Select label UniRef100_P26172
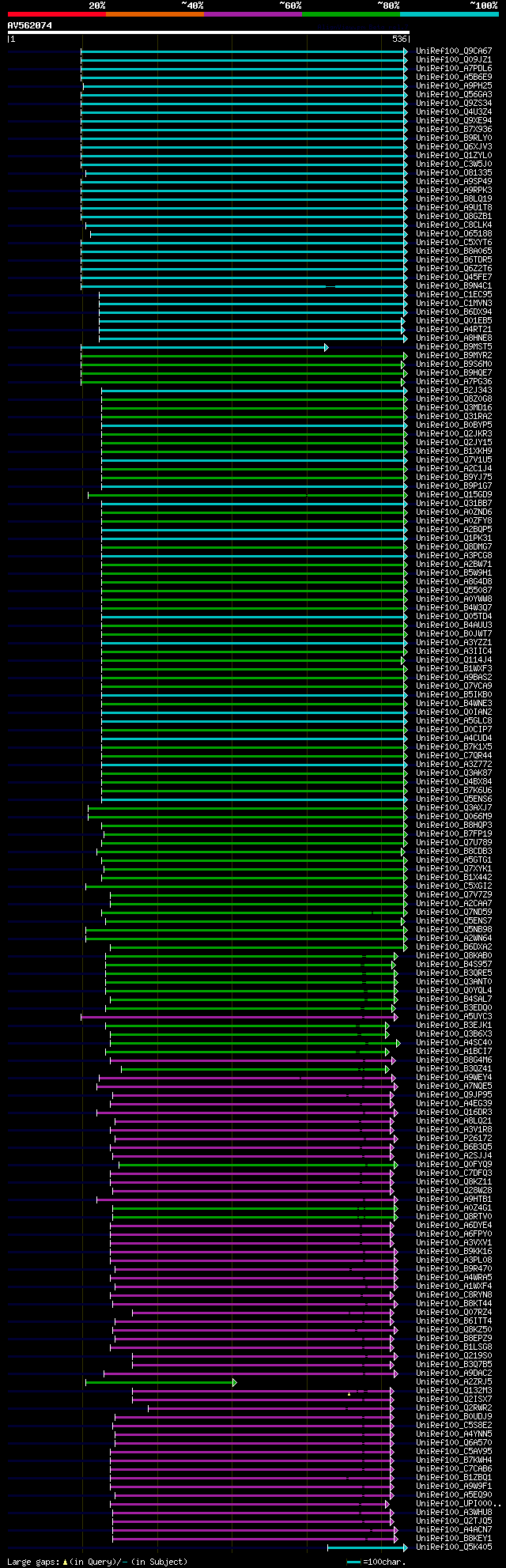The width and height of the screenshot is (506, 1568). [x=454, y=1138]
